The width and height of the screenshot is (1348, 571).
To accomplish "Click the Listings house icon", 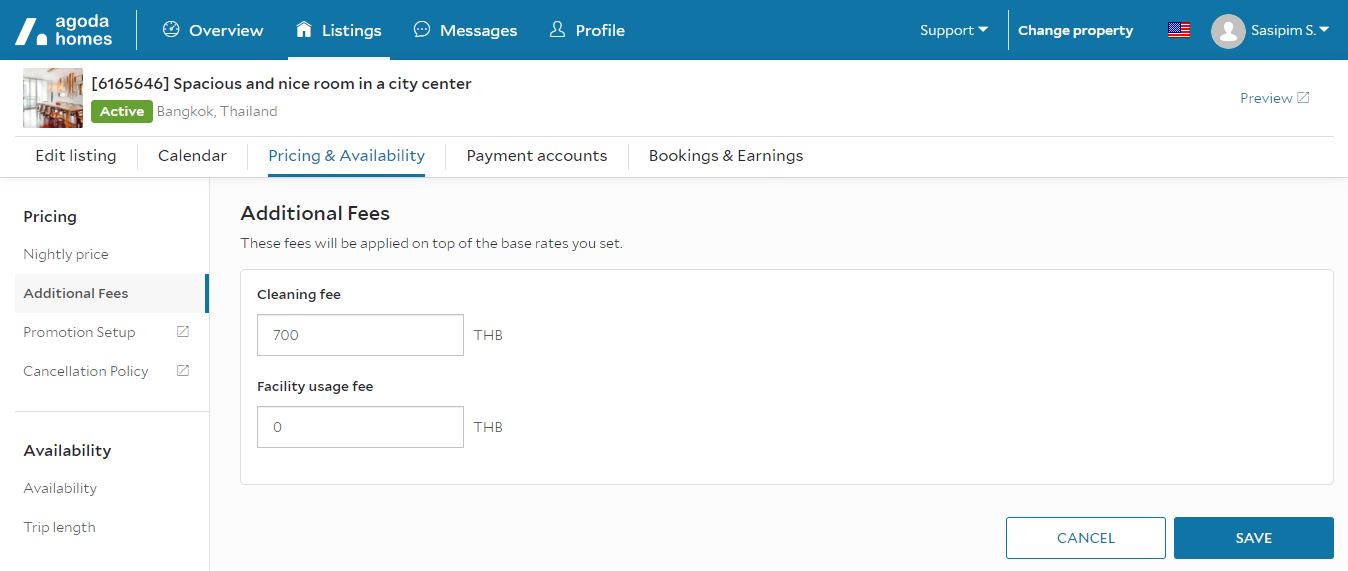I will pos(304,30).
